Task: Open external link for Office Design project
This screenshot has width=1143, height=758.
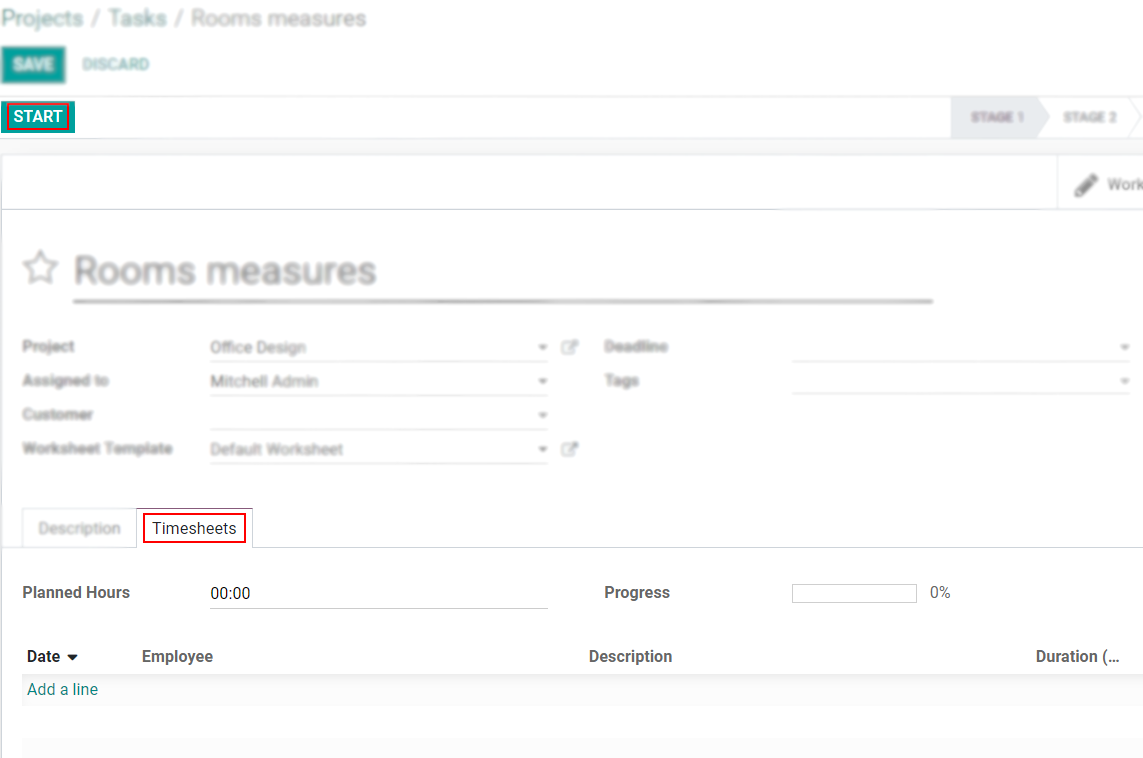Action: click(569, 347)
